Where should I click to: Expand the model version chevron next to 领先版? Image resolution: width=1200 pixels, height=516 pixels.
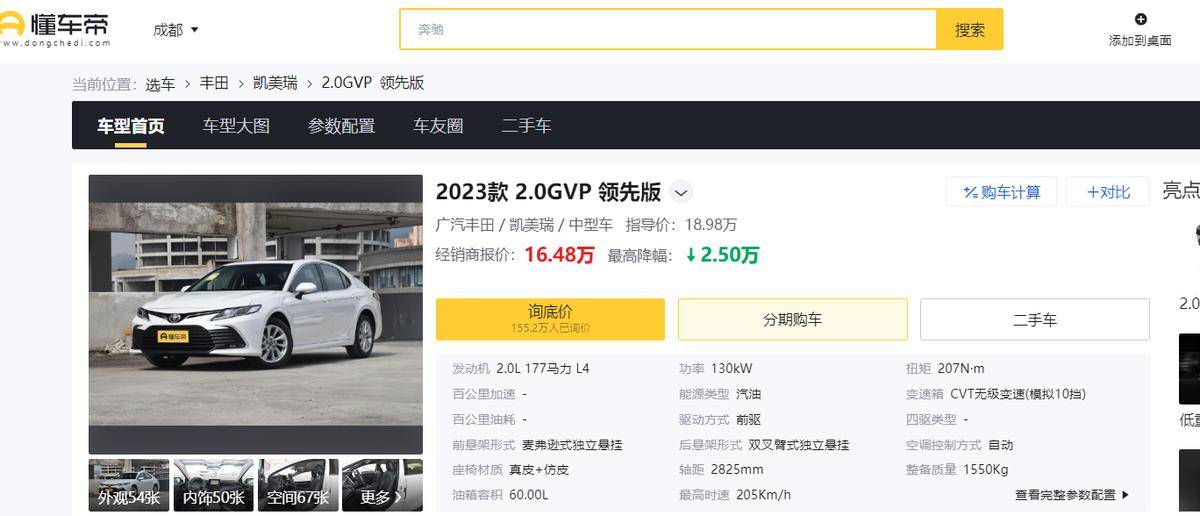point(681,192)
